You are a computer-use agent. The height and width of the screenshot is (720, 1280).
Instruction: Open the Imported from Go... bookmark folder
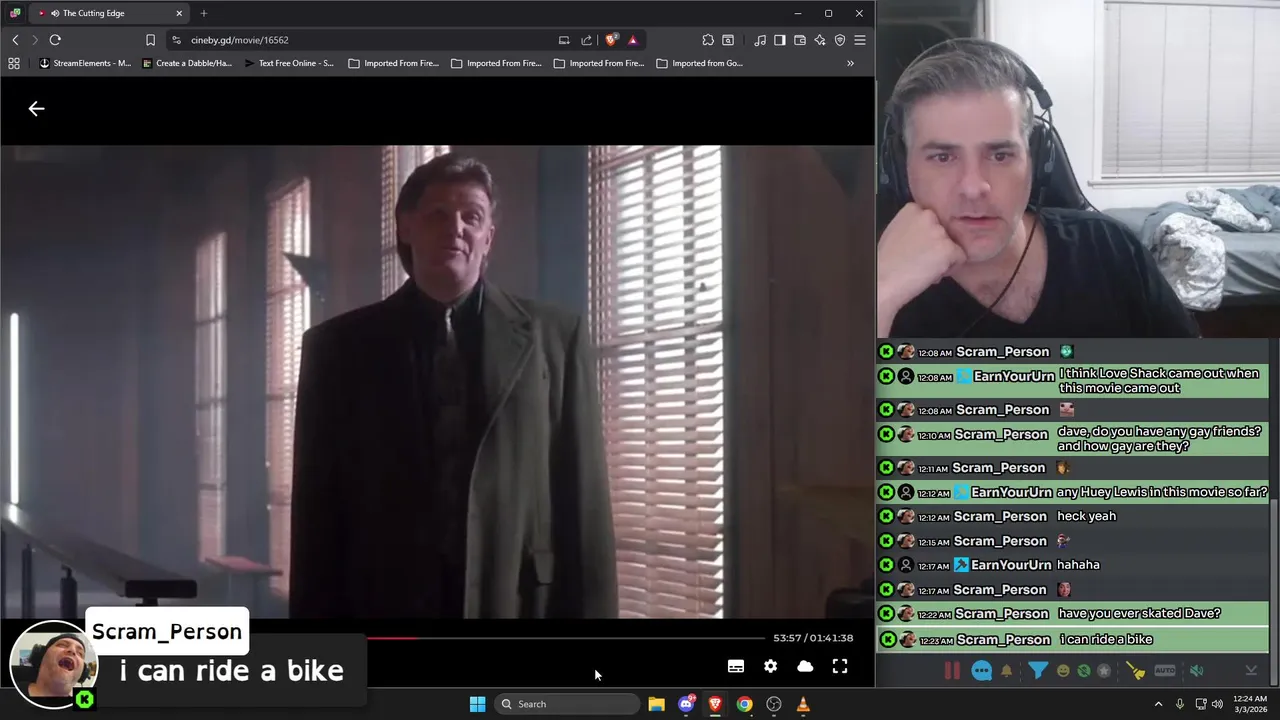coord(700,63)
